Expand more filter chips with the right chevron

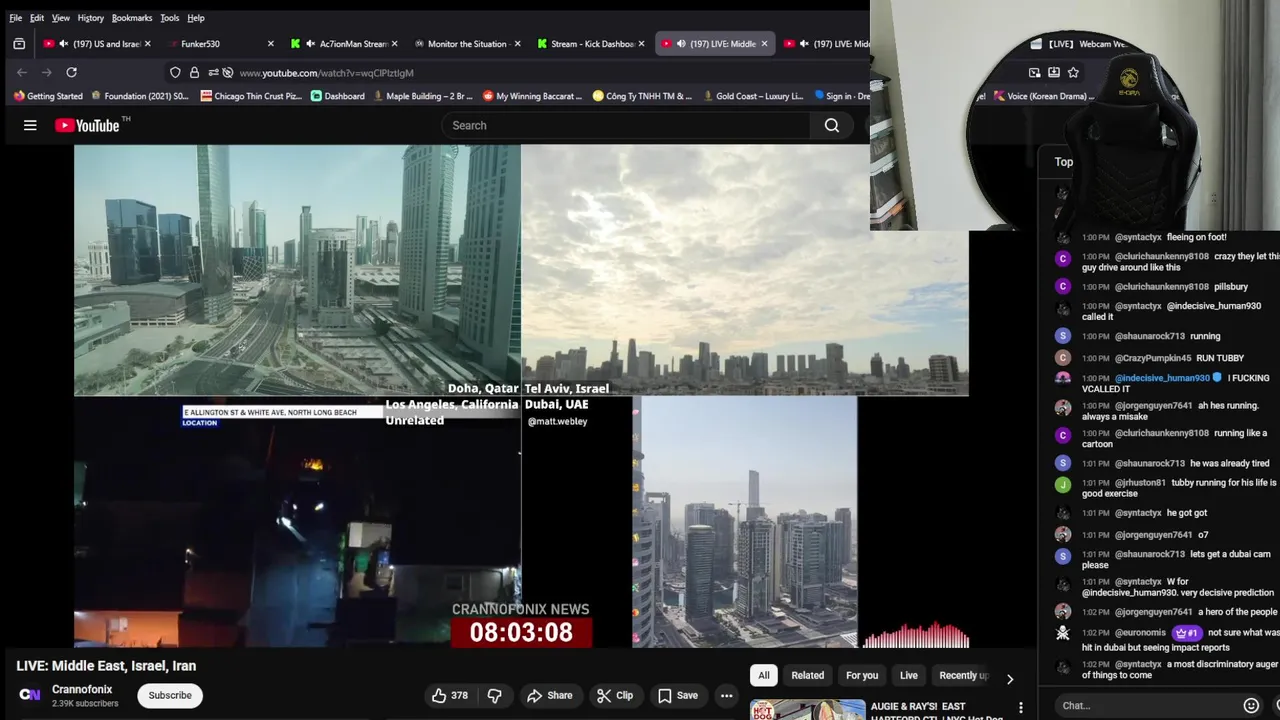pyautogui.click(x=1010, y=679)
